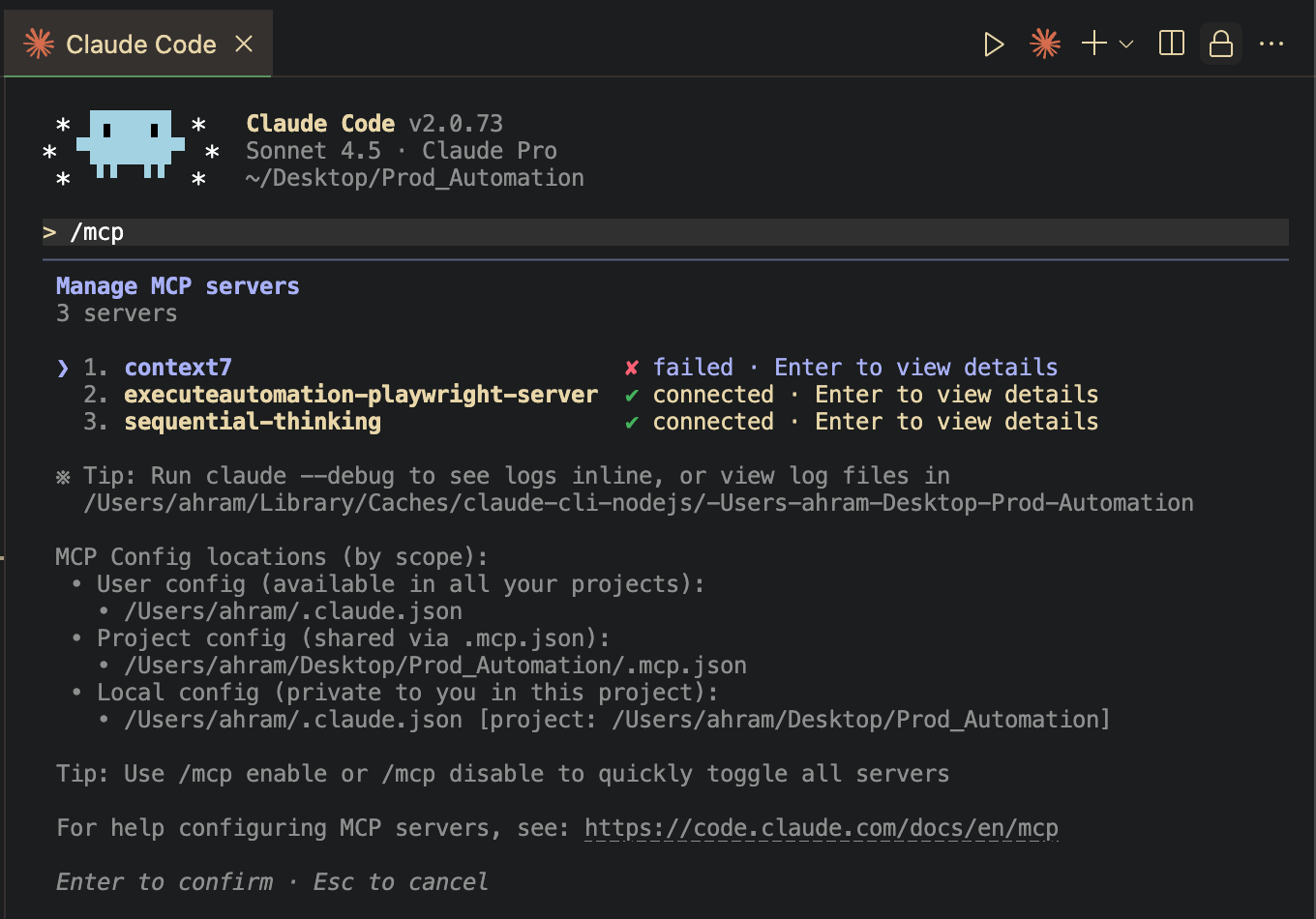Click 'MCP Config locations (by scope):' heading
1316x919 pixels.
272,557
